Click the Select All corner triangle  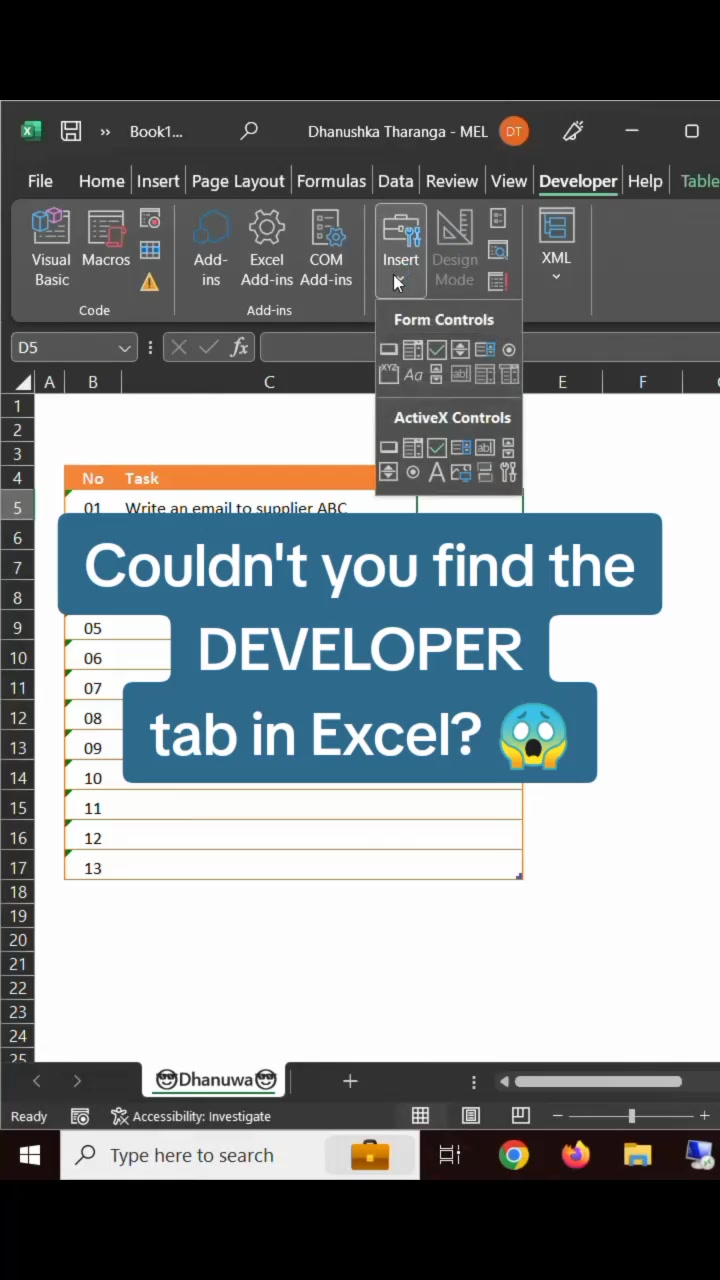click(x=22, y=382)
